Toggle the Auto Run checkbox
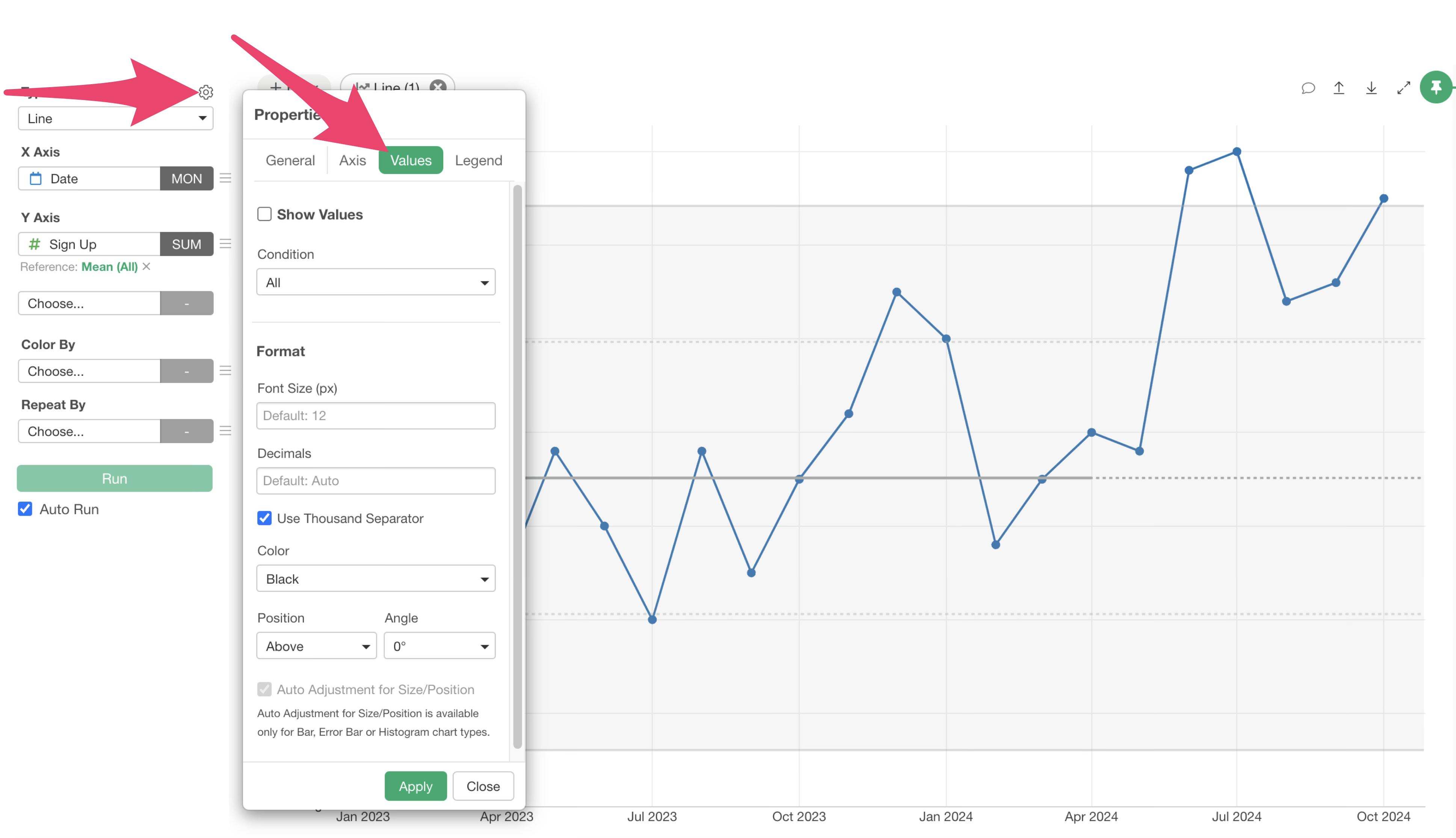This screenshot has width=1456, height=838. 25,509
